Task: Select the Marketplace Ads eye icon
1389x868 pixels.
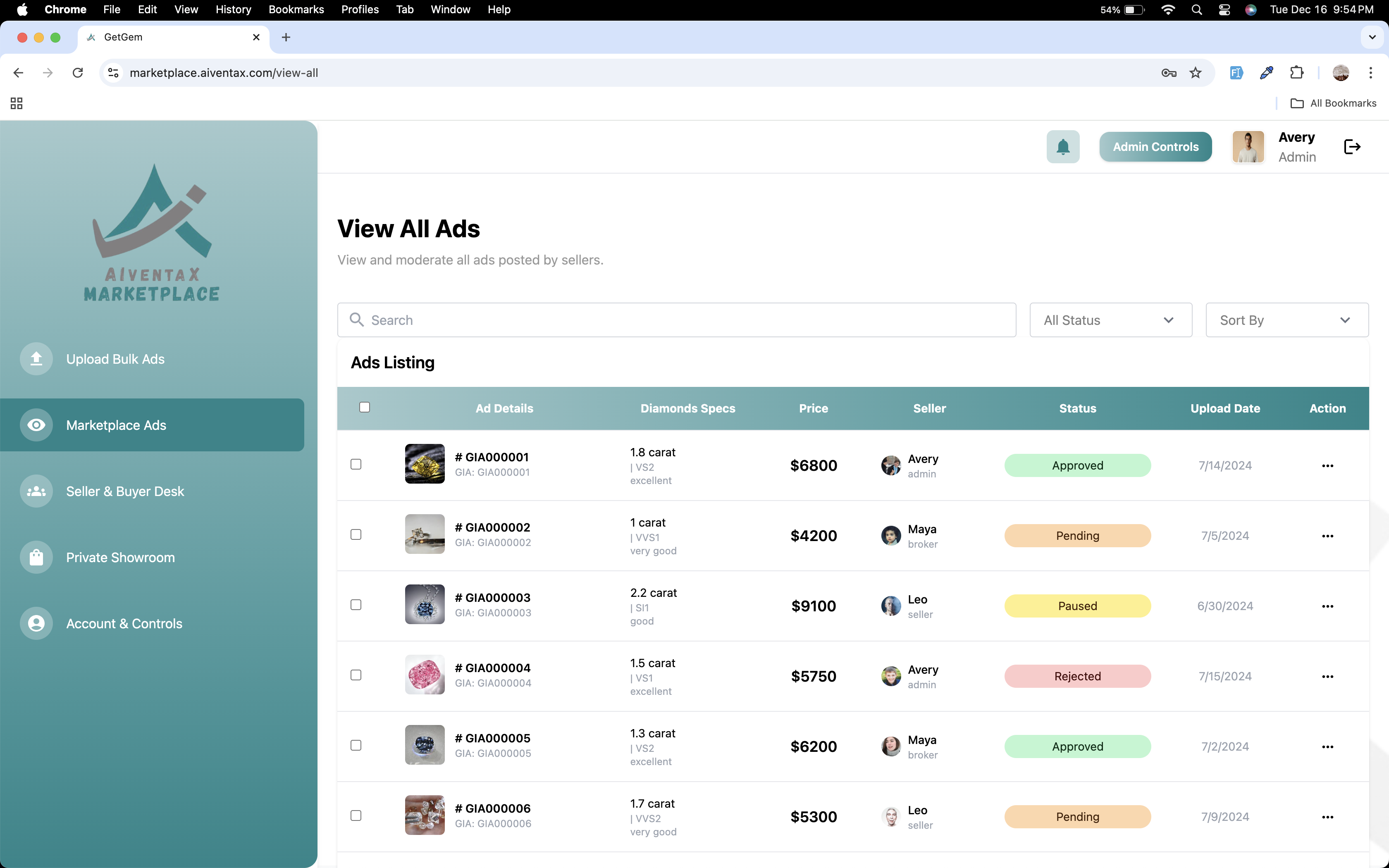Action: point(36,425)
